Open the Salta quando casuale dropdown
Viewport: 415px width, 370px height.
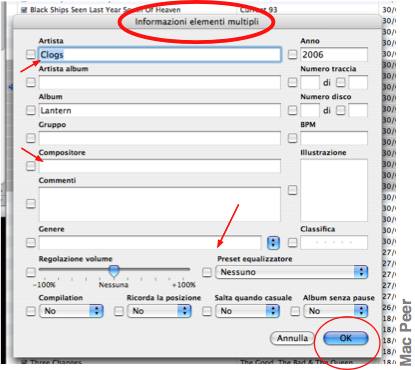point(247,311)
